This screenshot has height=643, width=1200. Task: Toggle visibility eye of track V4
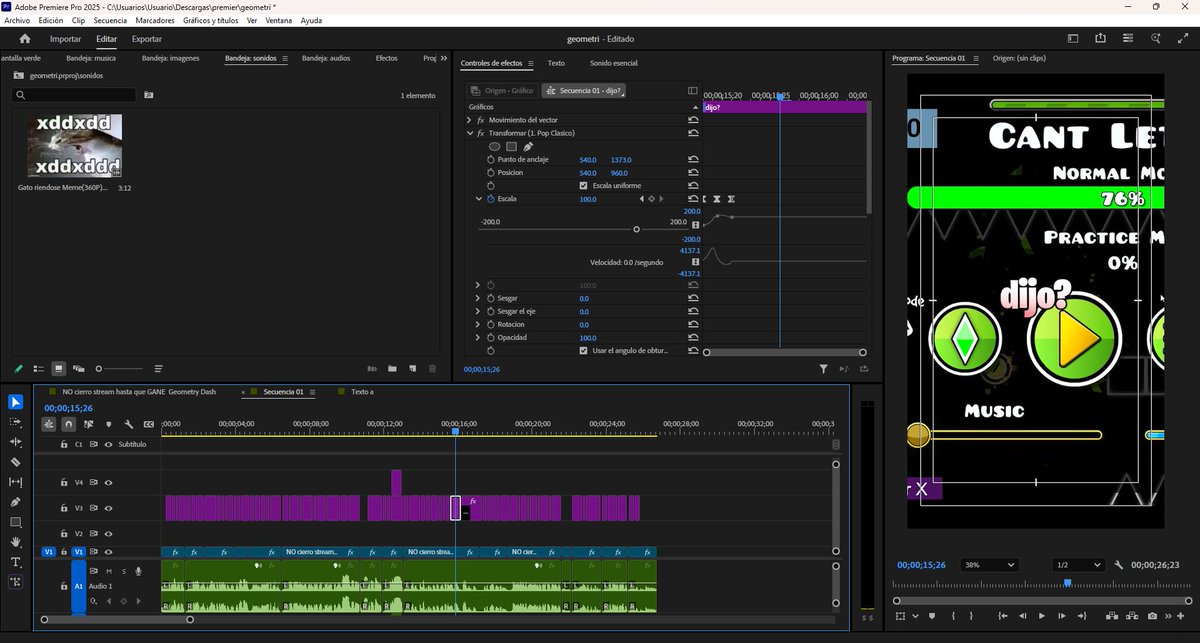point(108,482)
